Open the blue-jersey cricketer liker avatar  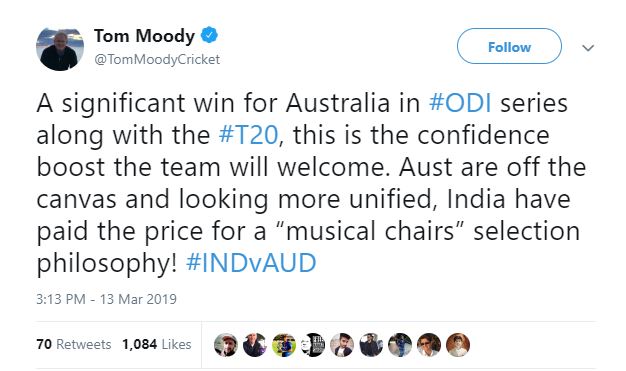click(x=400, y=345)
